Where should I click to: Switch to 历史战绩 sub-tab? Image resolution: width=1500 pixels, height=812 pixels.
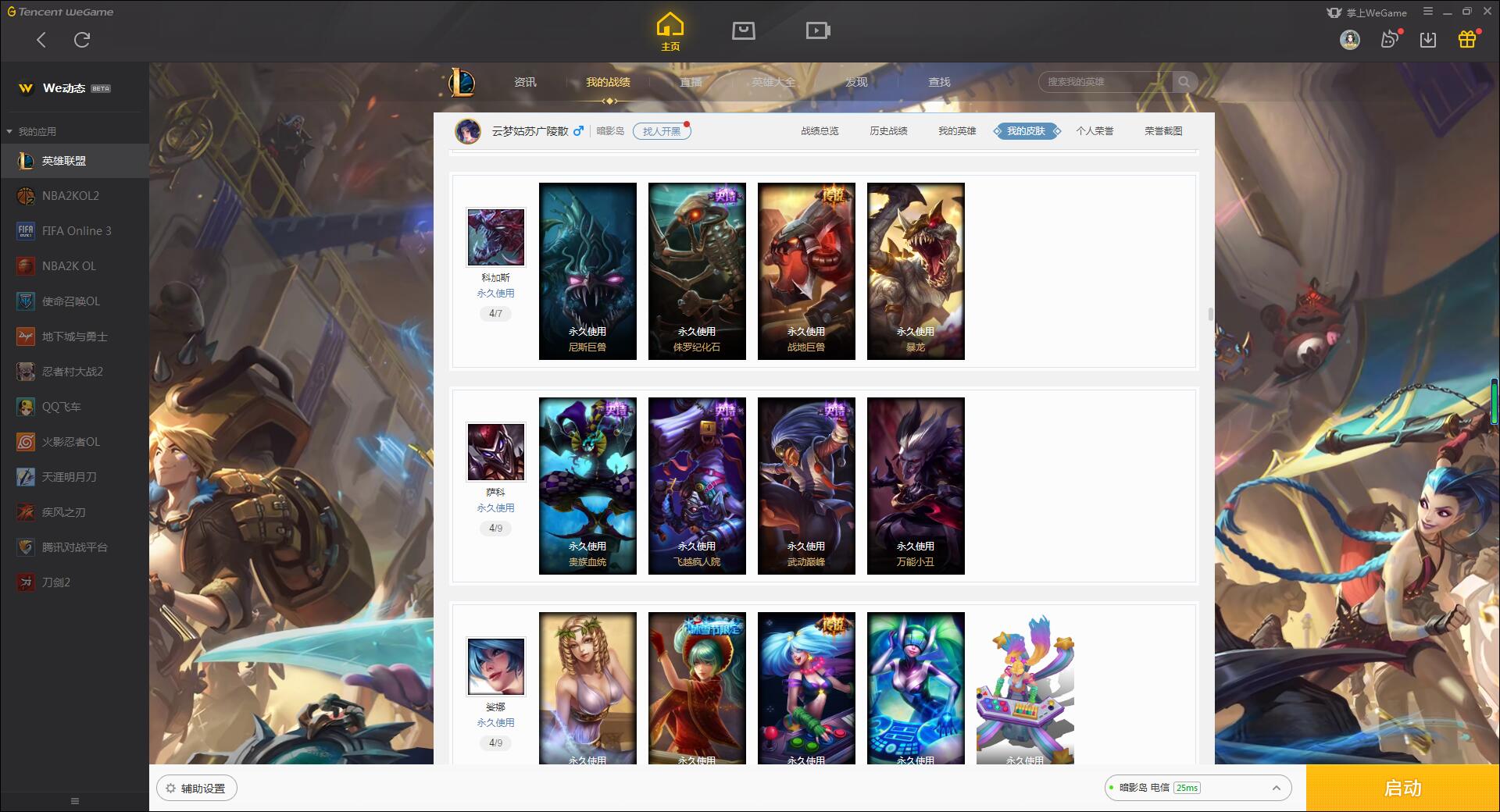[888, 131]
